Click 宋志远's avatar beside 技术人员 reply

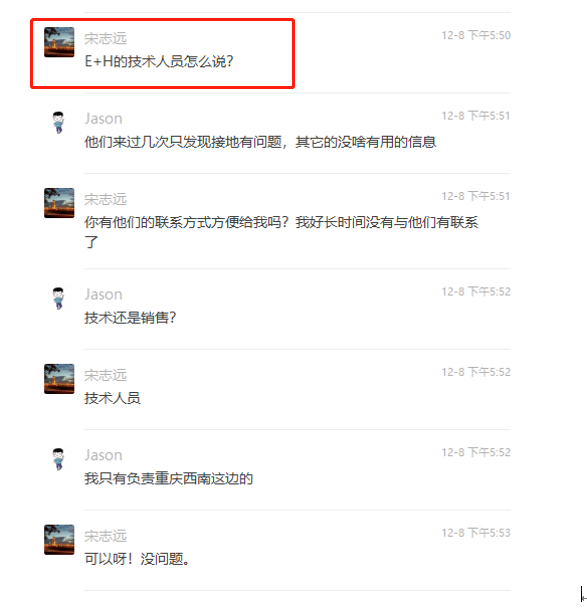tap(59, 379)
